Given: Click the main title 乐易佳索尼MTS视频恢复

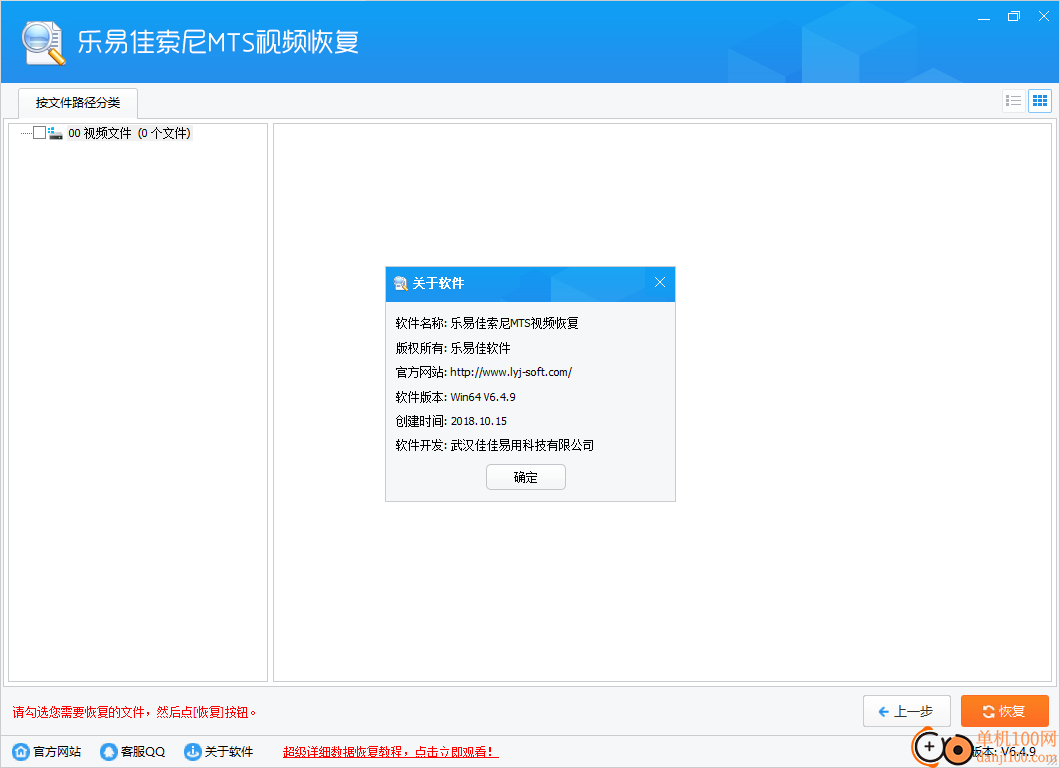Looking at the screenshot, I should click(218, 42).
